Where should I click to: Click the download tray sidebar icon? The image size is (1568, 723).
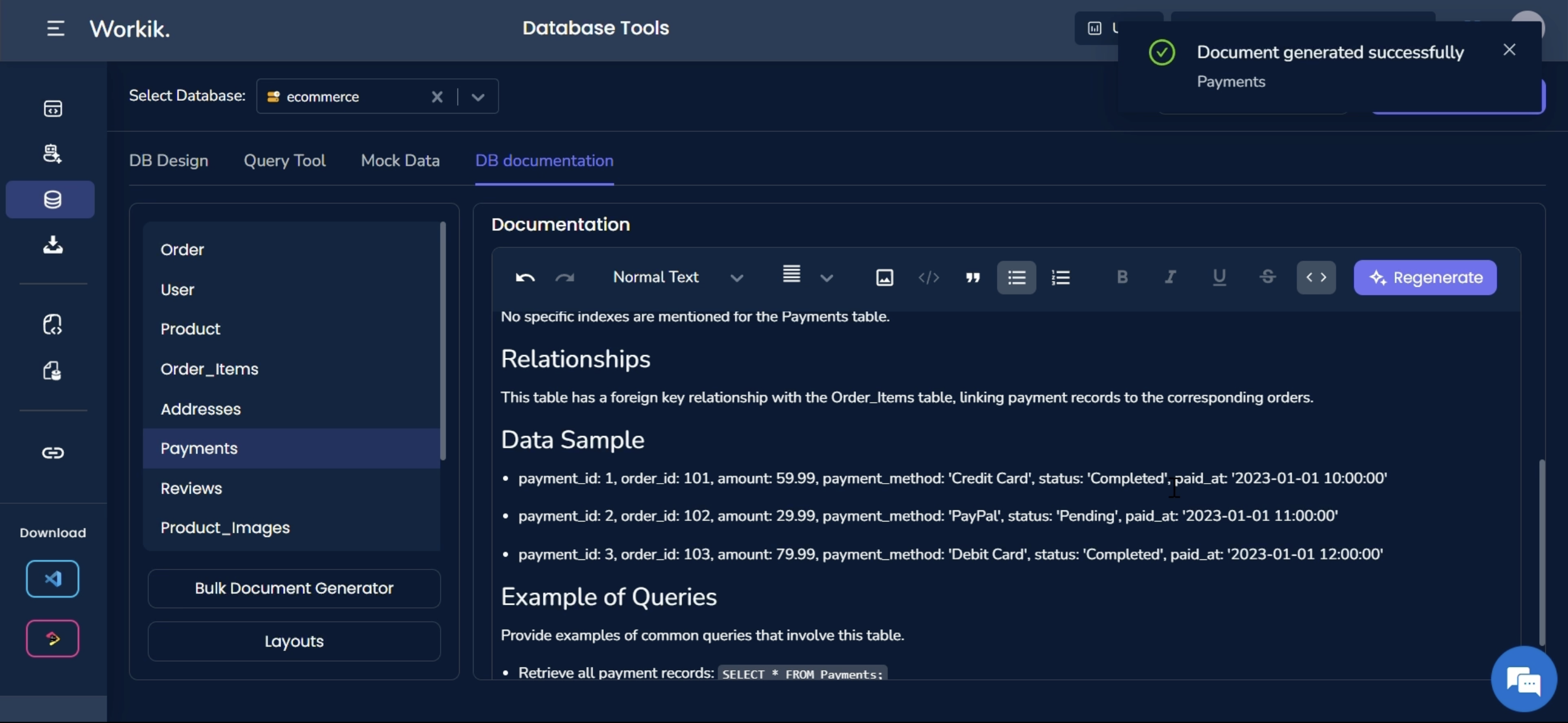click(x=53, y=245)
